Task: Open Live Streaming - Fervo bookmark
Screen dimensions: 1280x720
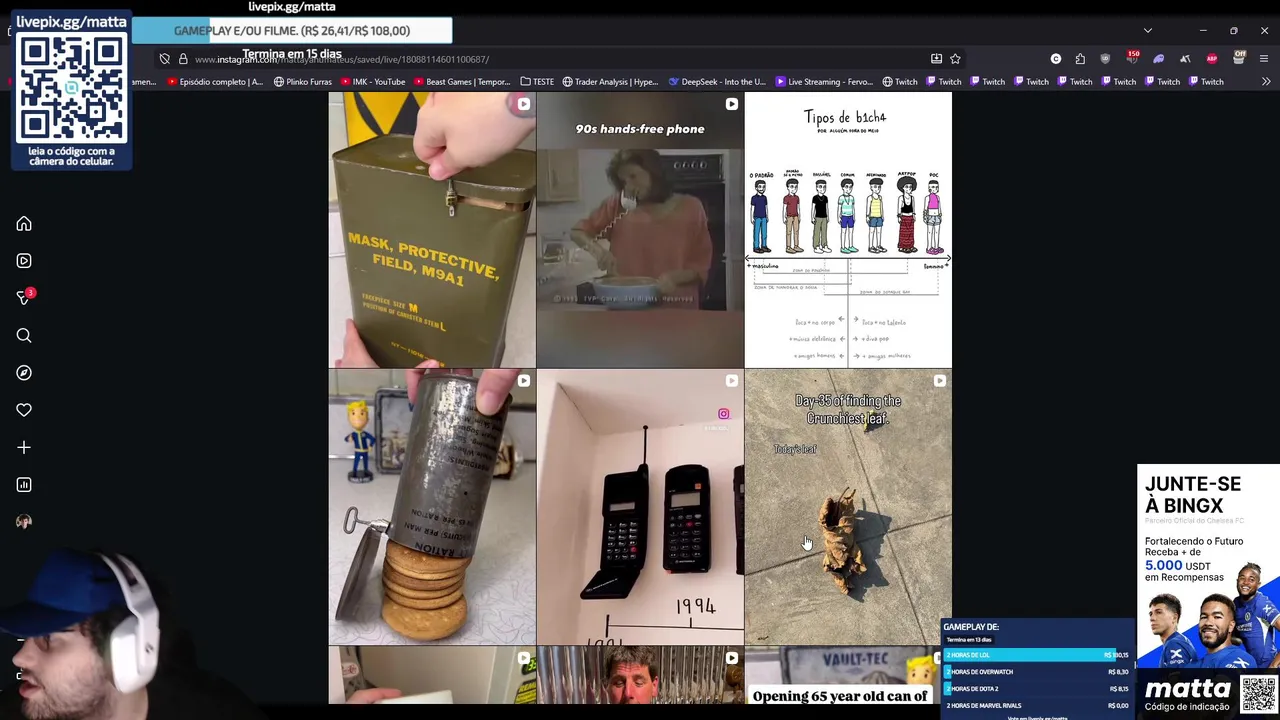Action: 824,82
